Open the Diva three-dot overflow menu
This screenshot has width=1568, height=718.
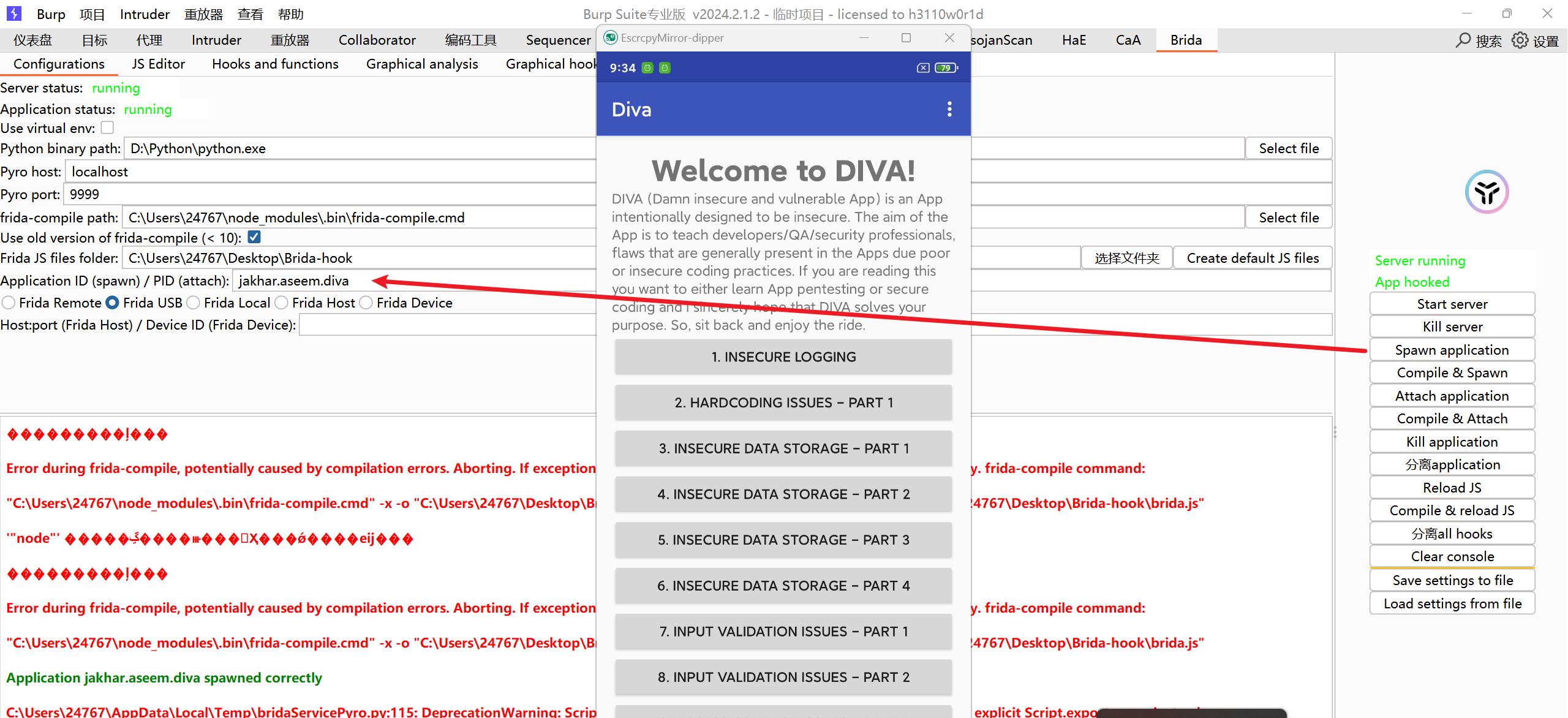pyautogui.click(x=949, y=109)
